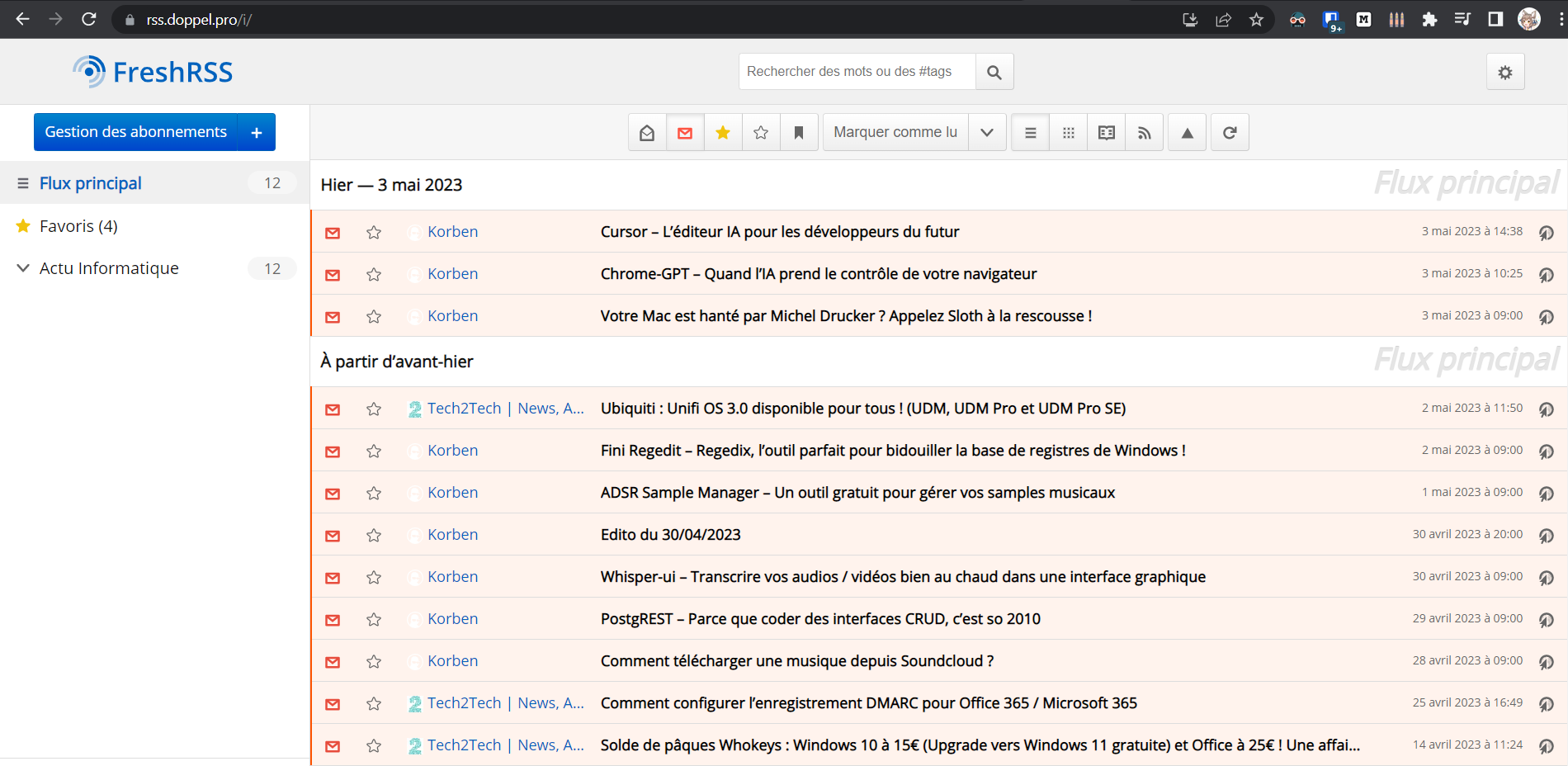Toggle unread articles filter in toolbar

click(x=685, y=132)
